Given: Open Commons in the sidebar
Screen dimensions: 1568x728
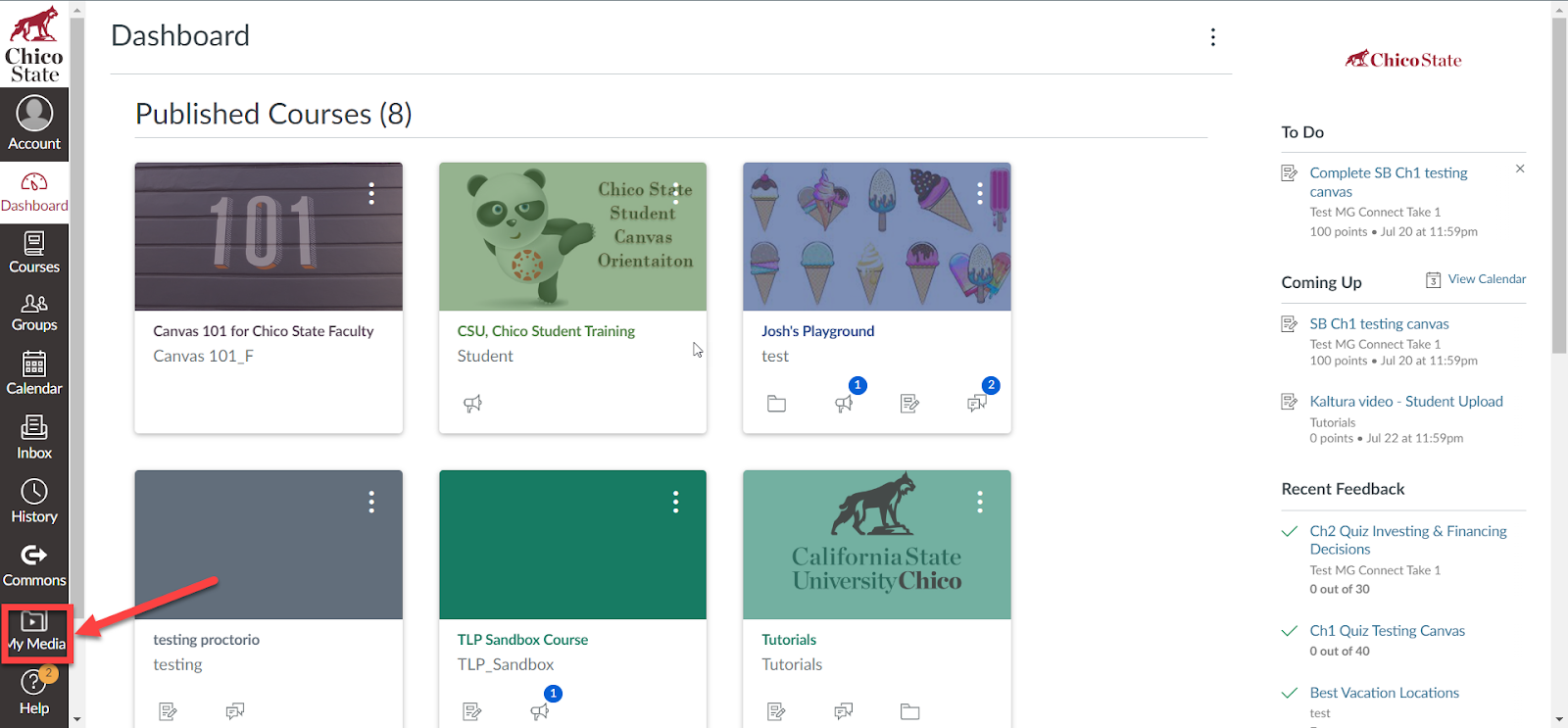Looking at the screenshot, I should click(34, 565).
